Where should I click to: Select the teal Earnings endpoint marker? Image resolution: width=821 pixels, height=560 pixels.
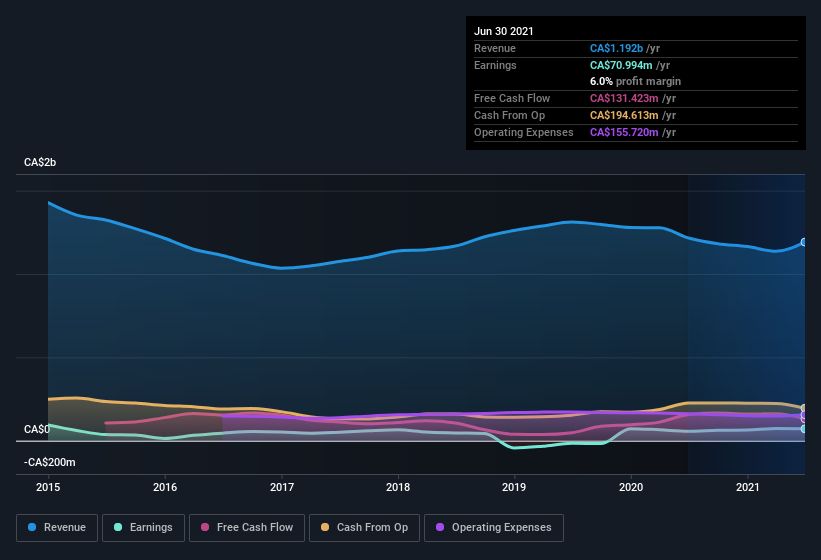coord(804,429)
